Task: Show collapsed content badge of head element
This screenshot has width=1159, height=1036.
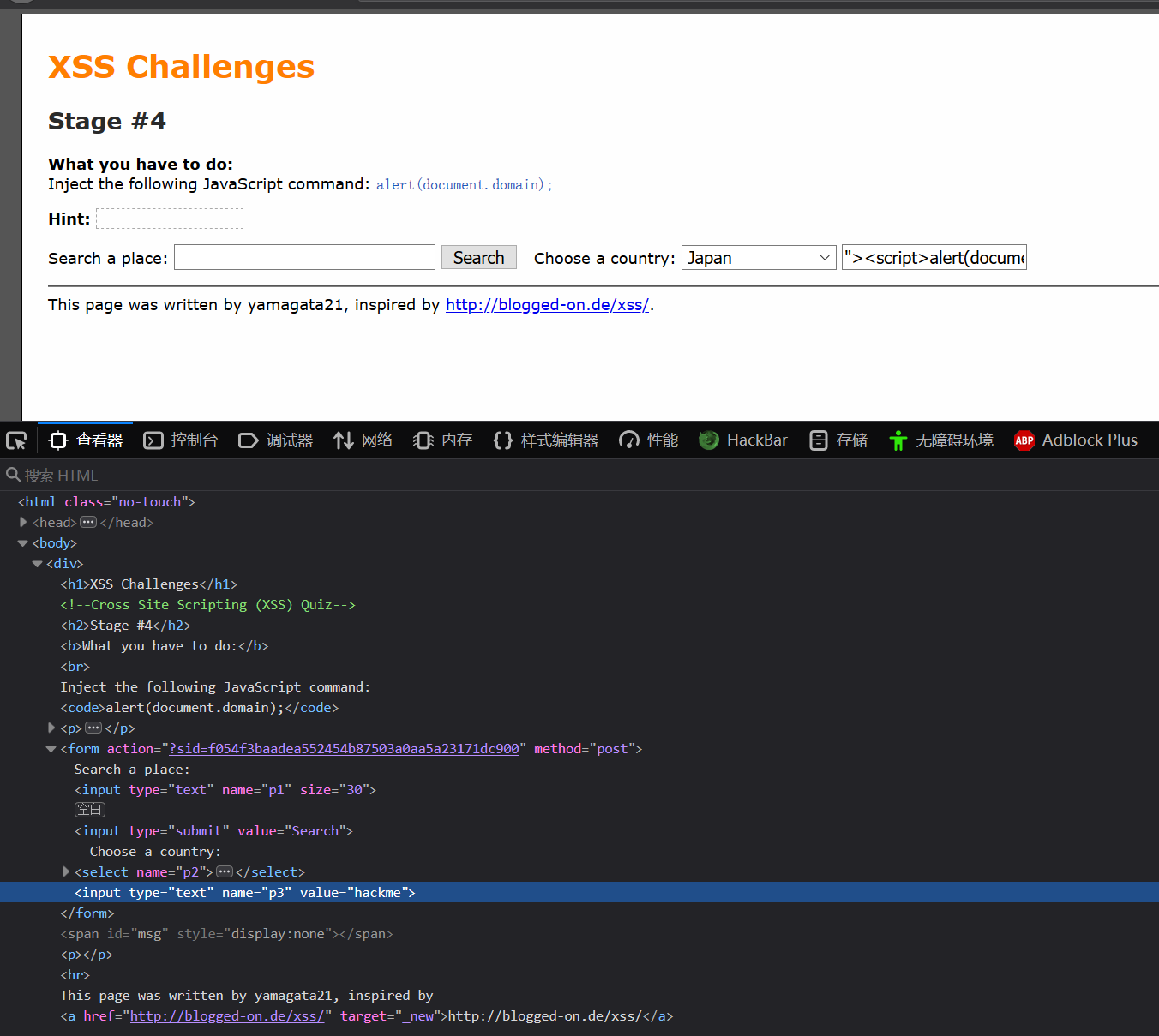Action: tap(88, 522)
